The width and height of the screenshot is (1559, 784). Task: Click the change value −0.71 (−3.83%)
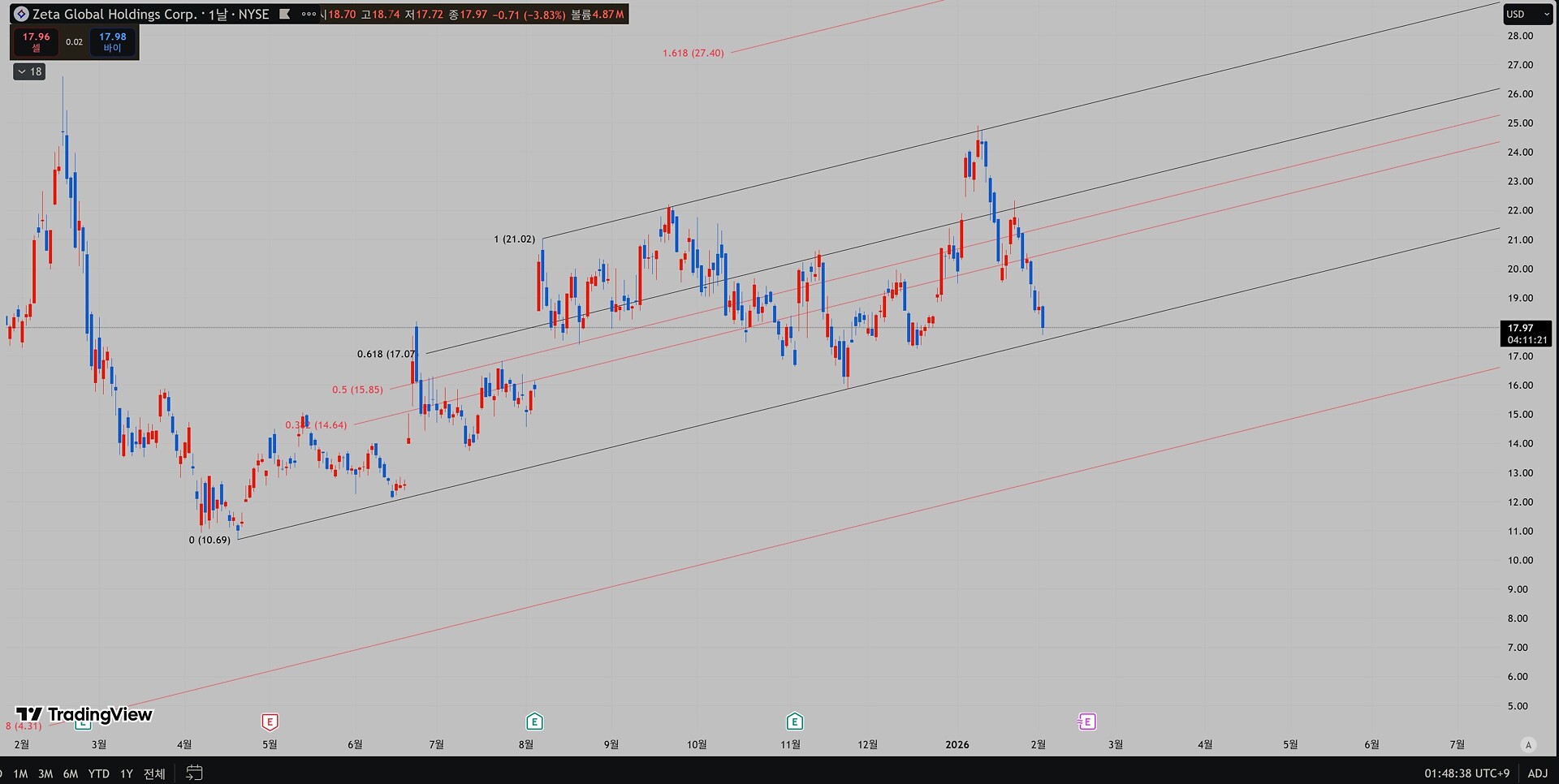point(529,15)
